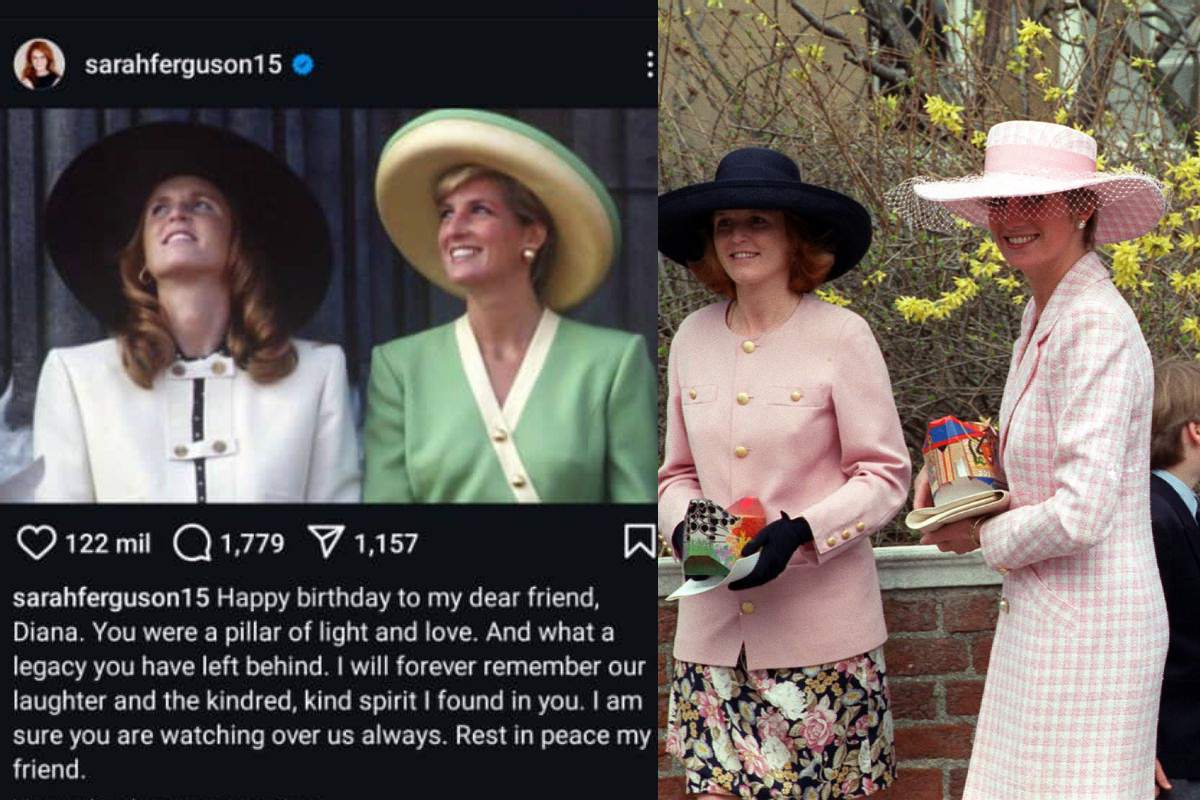The width and height of the screenshot is (1200, 800).
Task: Click the large green and cream hat
Action: (x=497, y=205)
